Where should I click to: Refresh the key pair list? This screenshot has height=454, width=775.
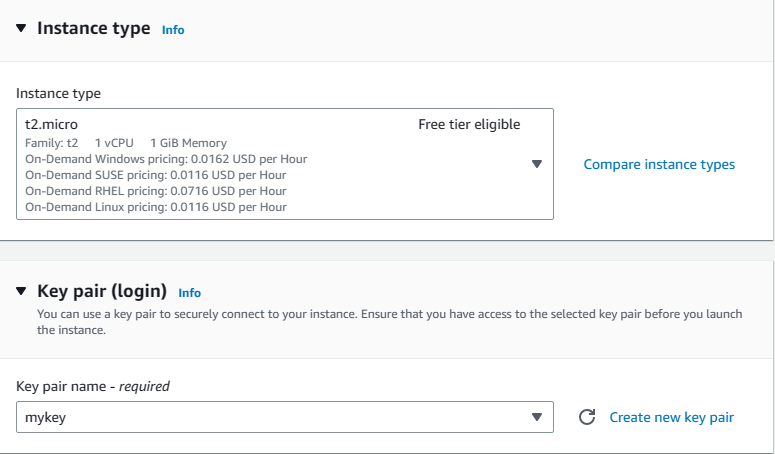point(587,417)
